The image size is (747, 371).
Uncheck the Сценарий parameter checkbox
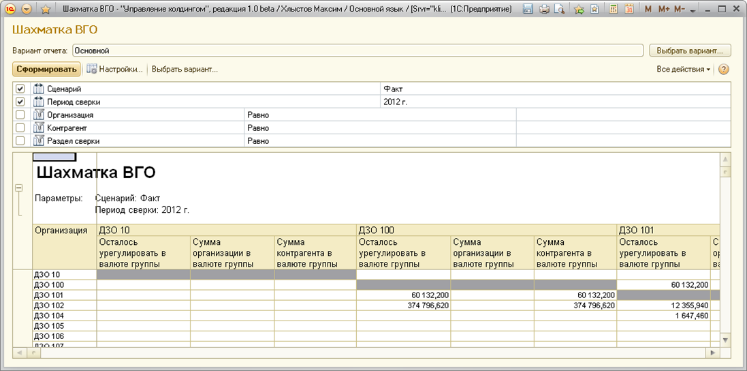pos(20,89)
